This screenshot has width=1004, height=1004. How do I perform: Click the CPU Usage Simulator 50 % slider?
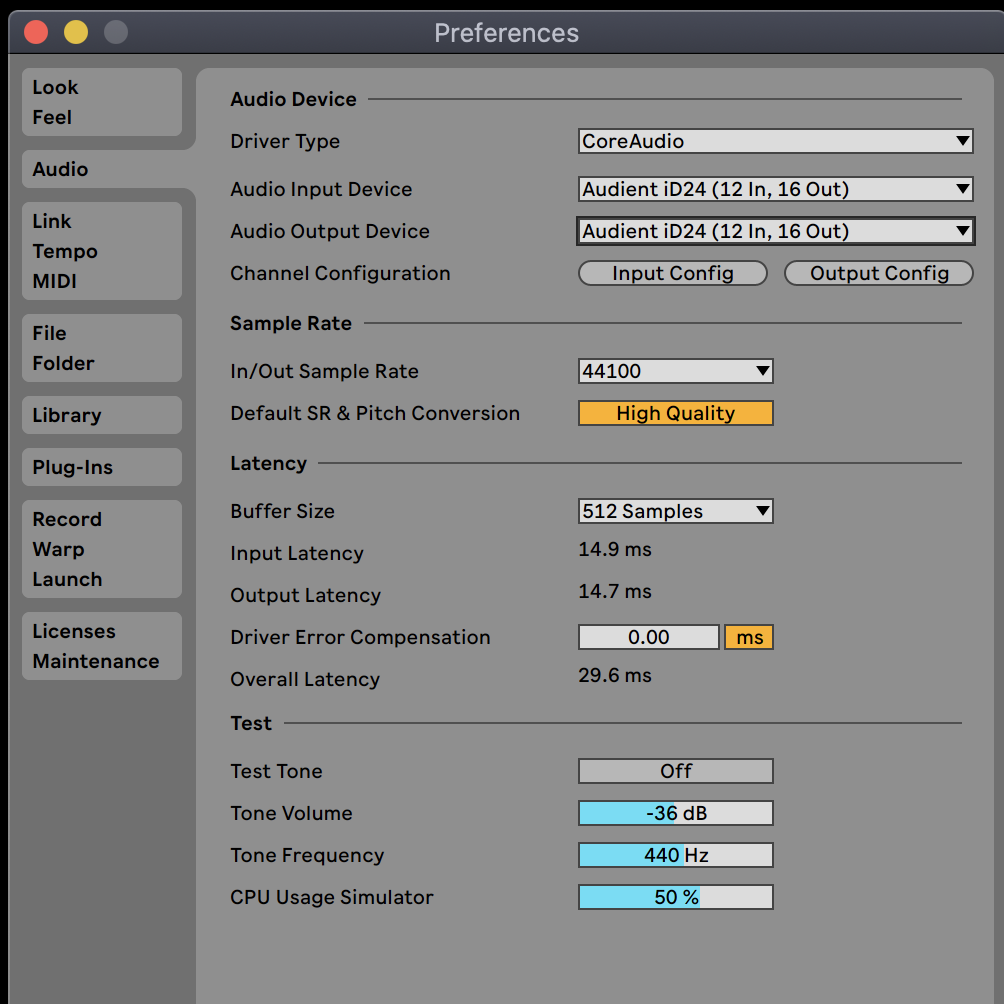click(x=676, y=897)
